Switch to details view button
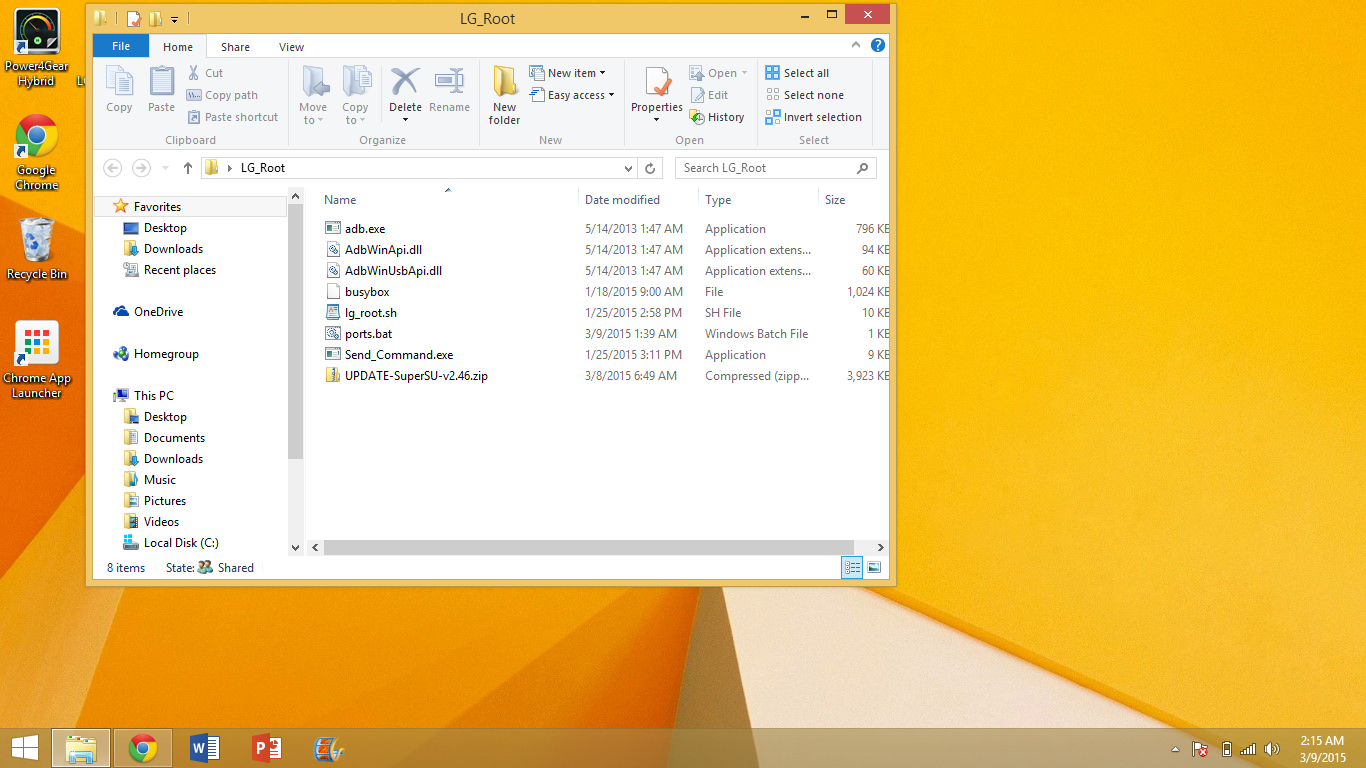The width and height of the screenshot is (1366, 768). click(x=852, y=567)
